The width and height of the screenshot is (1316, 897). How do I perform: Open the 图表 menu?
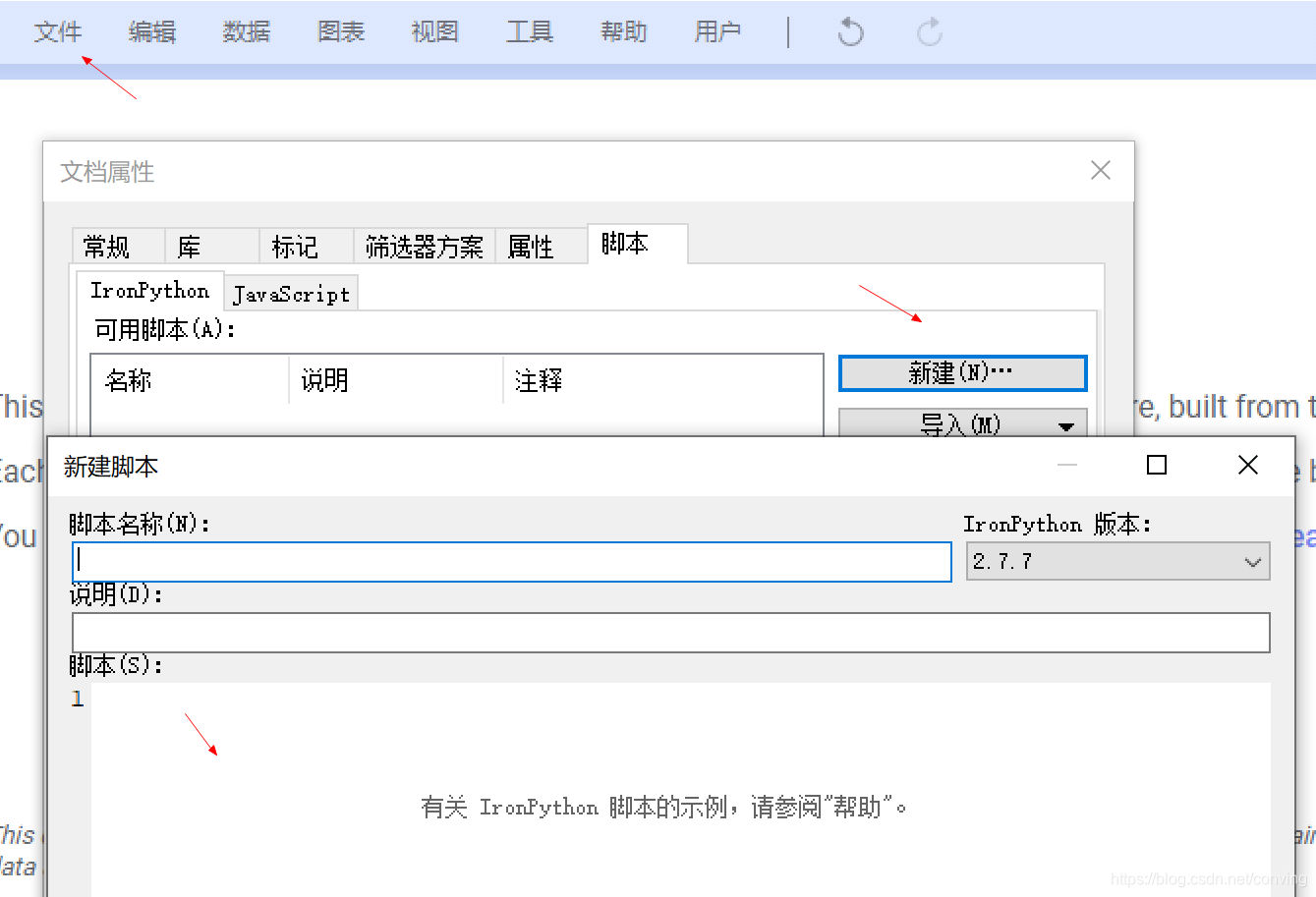click(340, 31)
